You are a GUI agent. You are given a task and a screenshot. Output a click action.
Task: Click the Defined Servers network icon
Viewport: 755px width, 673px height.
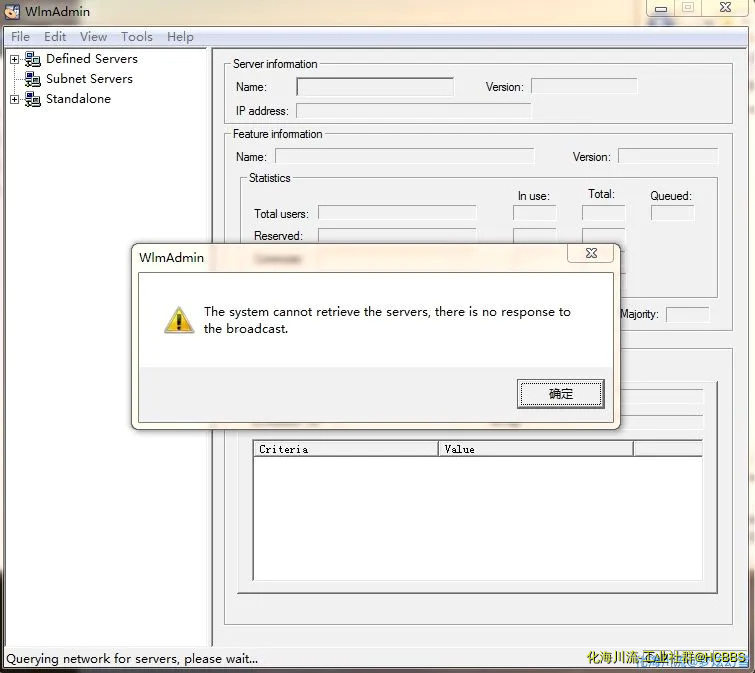tap(33, 59)
